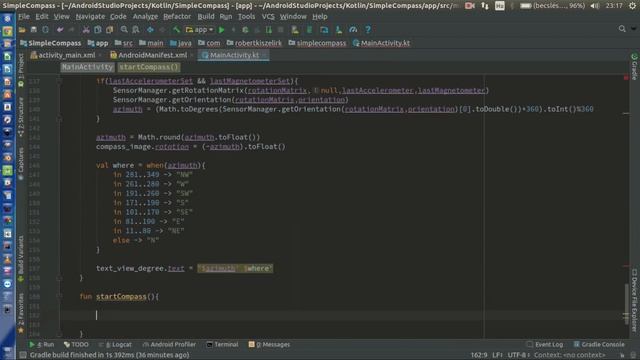The image size is (640, 360).
Task: Click the Copy toolbar icon
Action: tap(98, 29)
